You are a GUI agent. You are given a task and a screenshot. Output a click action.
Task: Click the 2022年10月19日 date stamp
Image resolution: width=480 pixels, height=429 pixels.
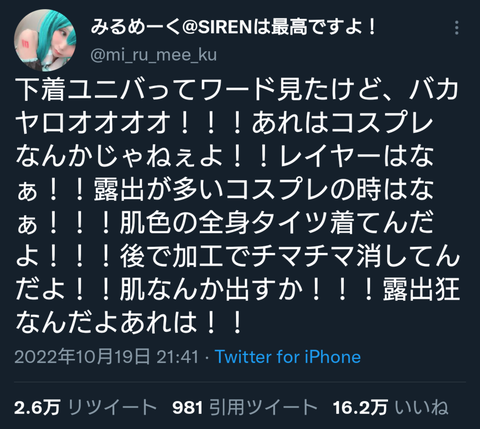coord(83,357)
